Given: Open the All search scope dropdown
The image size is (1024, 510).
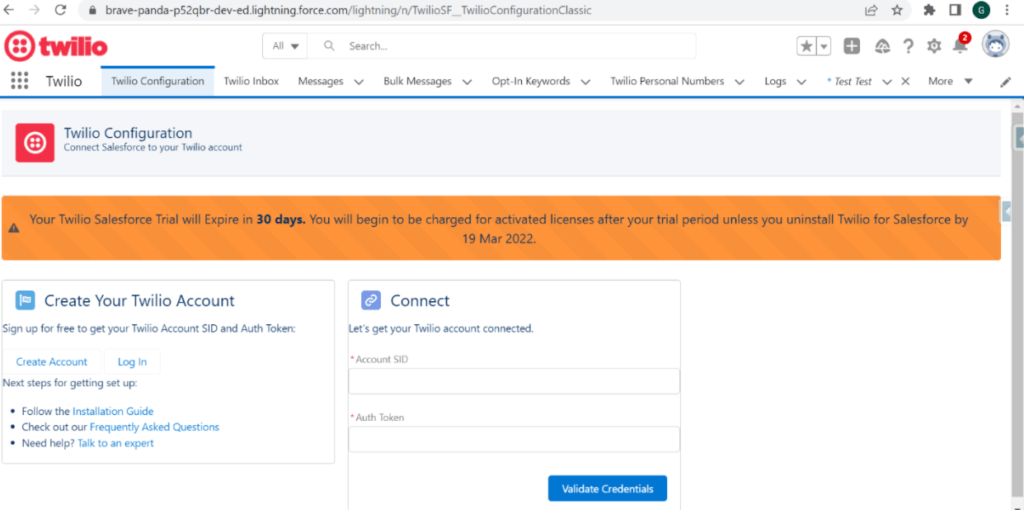Looking at the screenshot, I should pyautogui.click(x=285, y=46).
